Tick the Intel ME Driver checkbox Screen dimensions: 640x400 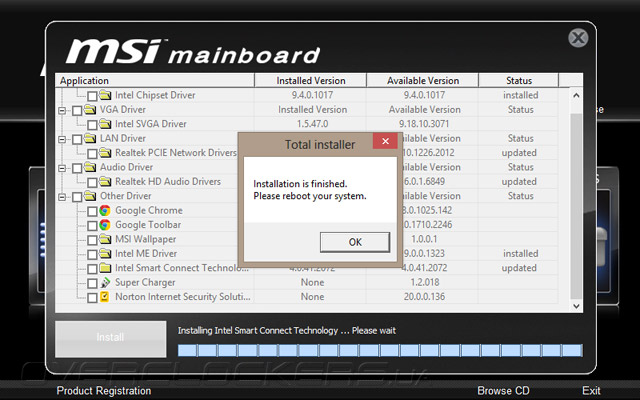pyautogui.click(x=92, y=254)
